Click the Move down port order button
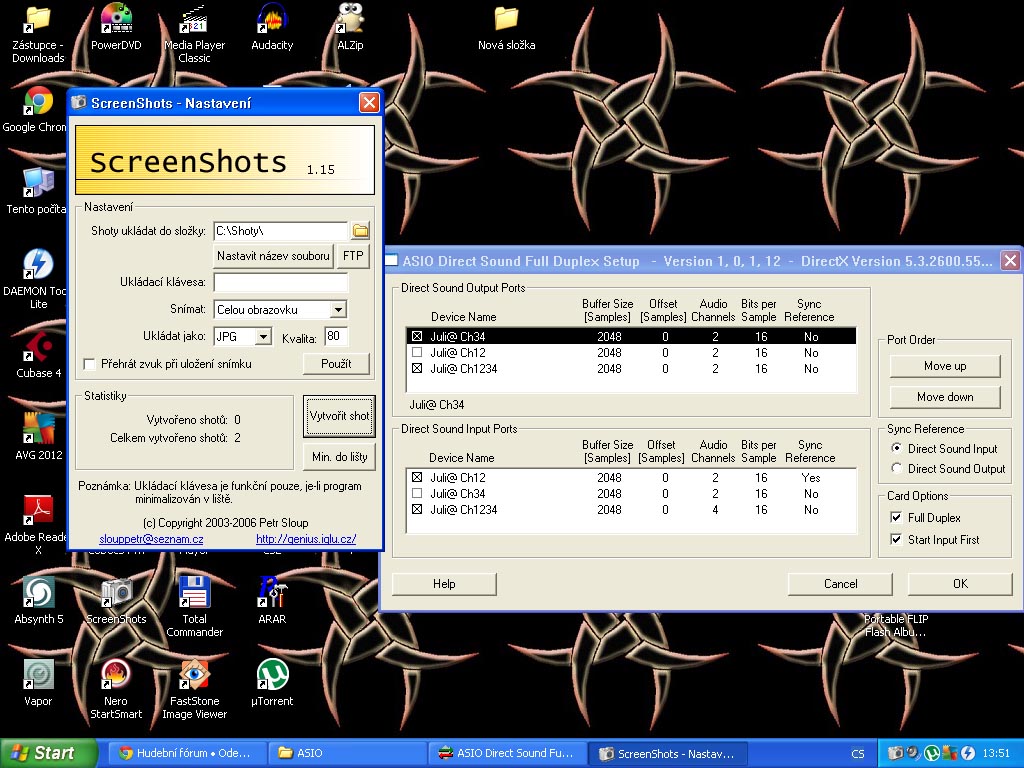Screen dimensions: 1024x768 (x=945, y=396)
